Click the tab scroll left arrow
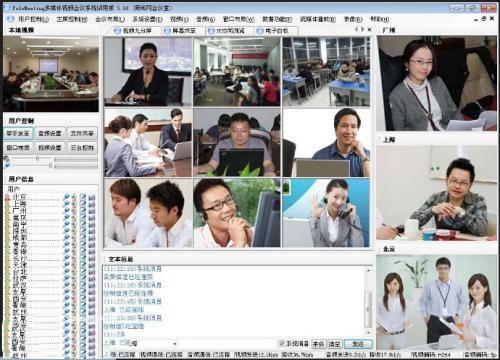Viewport: 500px width, 360px height. 357,30
